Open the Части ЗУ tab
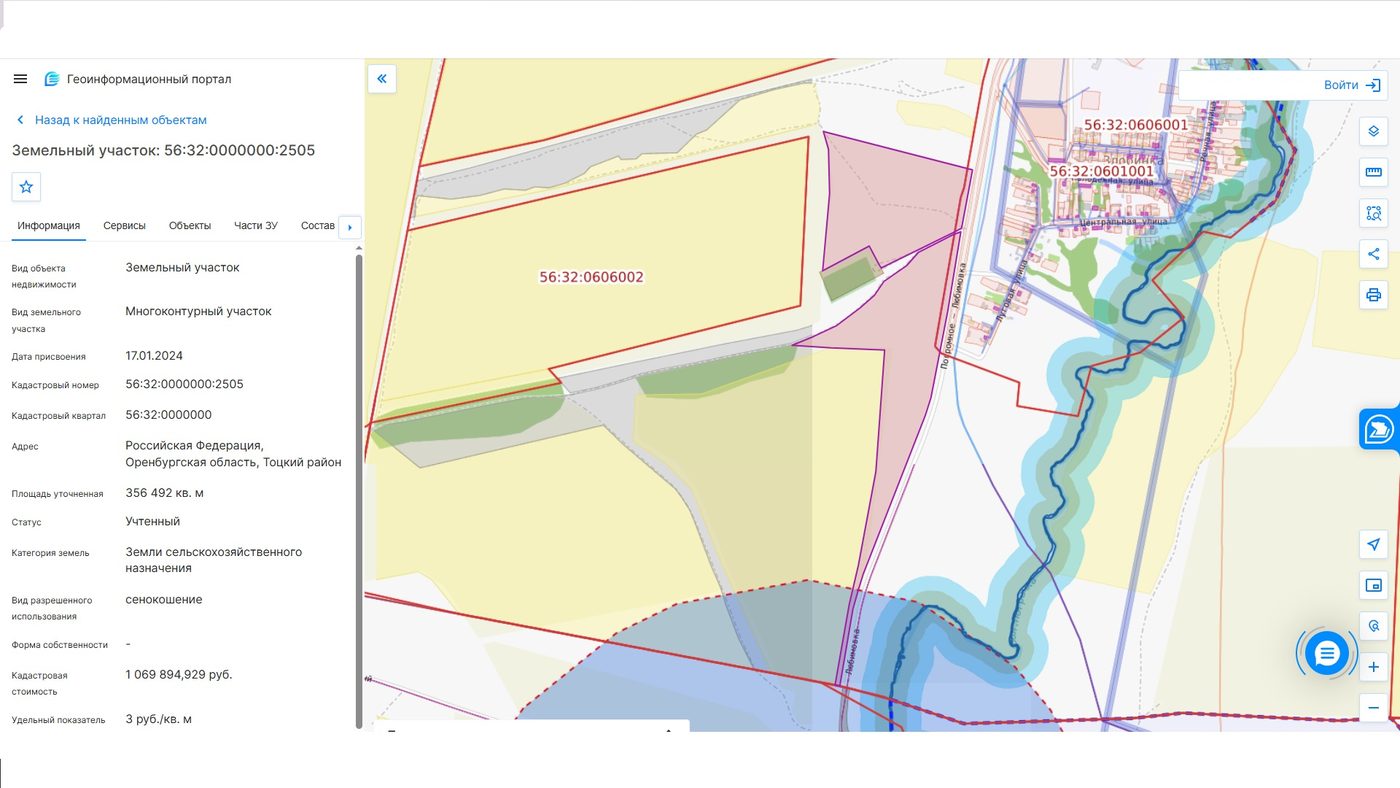 click(x=256, y=226)
